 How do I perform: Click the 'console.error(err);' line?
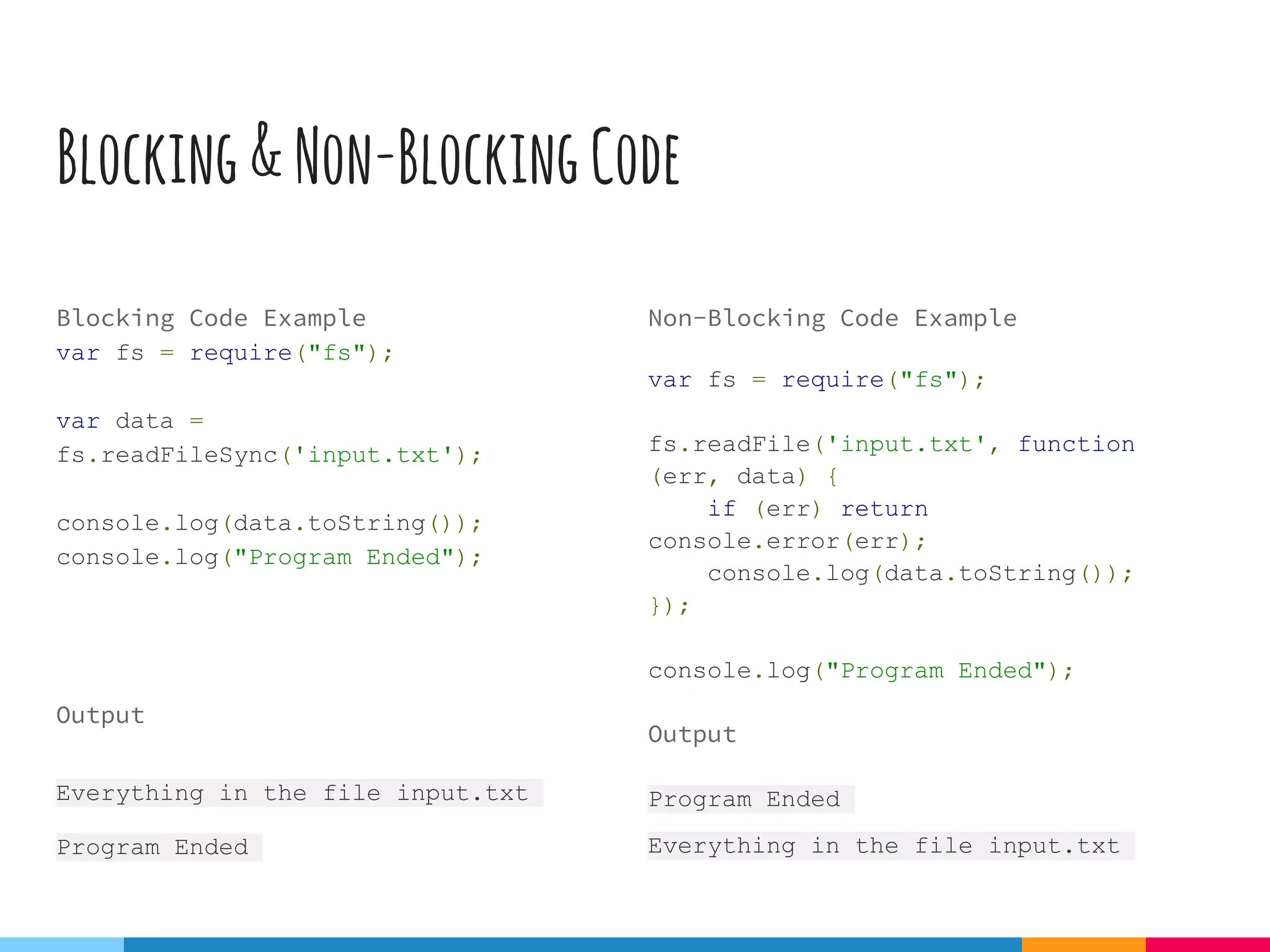(x=787, y=542)
